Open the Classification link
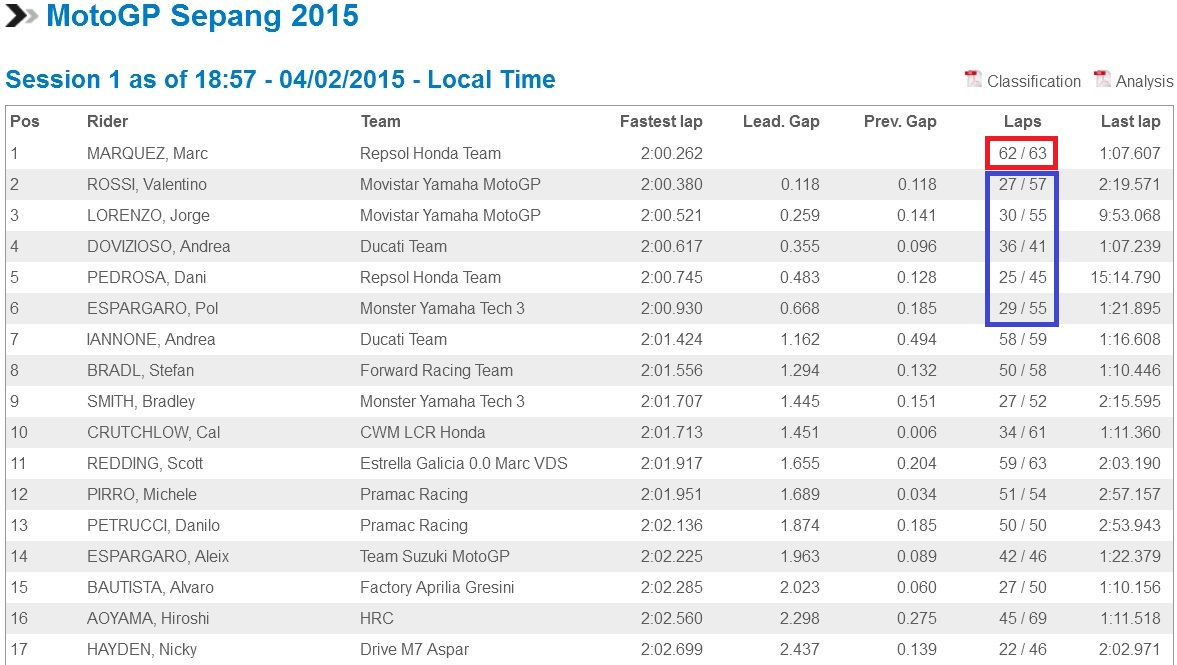Viewport: 1177px width, 665px height. [x=1033, y=81]
